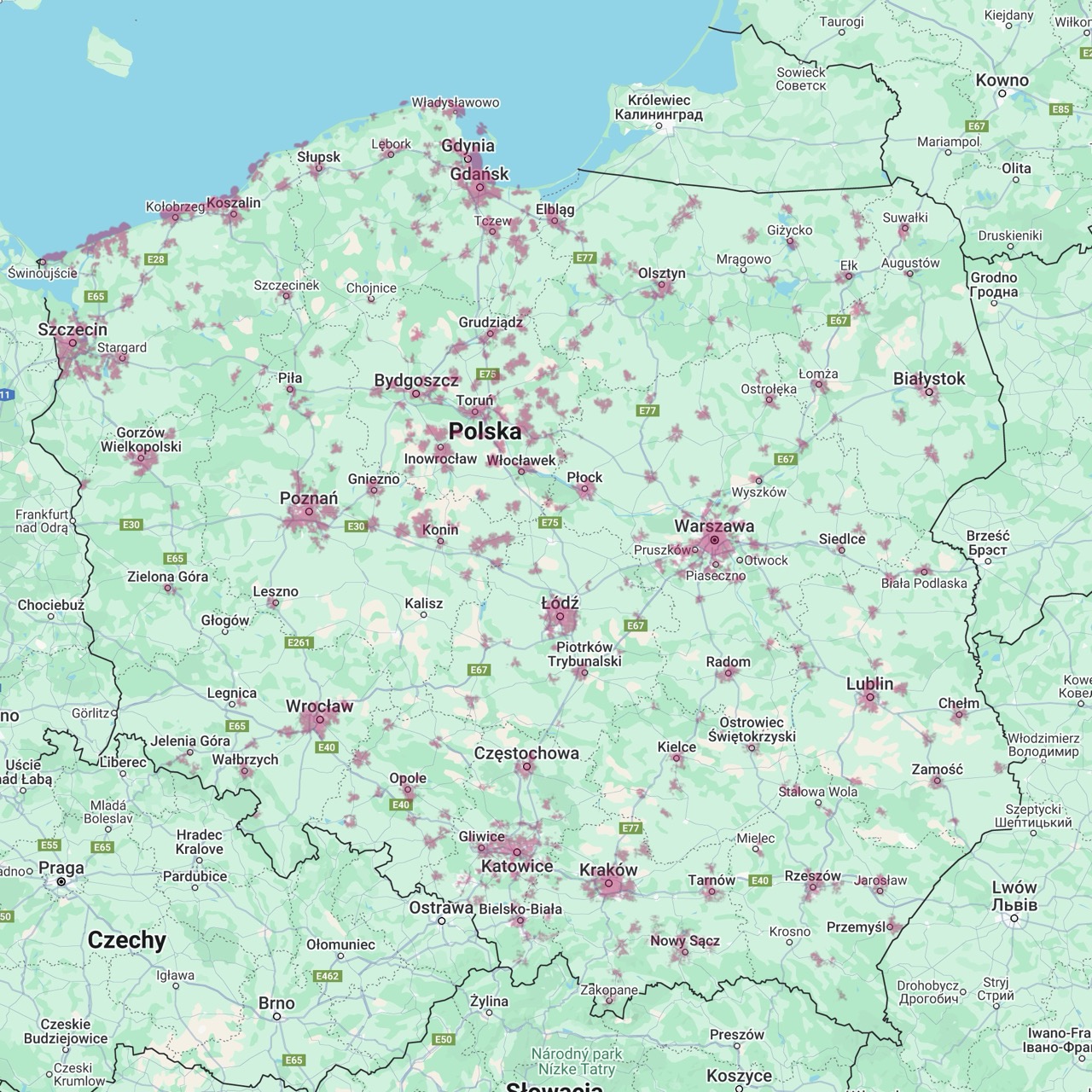This screenshot has width=1092, height=1092.
Task: Click the Gdańsk city label
Action: click(479, 174)
